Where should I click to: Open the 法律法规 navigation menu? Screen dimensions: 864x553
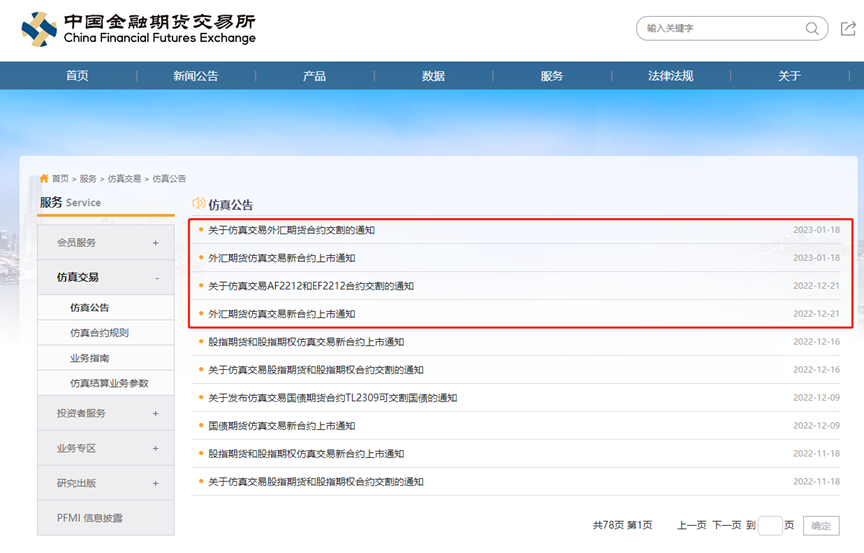670,76
